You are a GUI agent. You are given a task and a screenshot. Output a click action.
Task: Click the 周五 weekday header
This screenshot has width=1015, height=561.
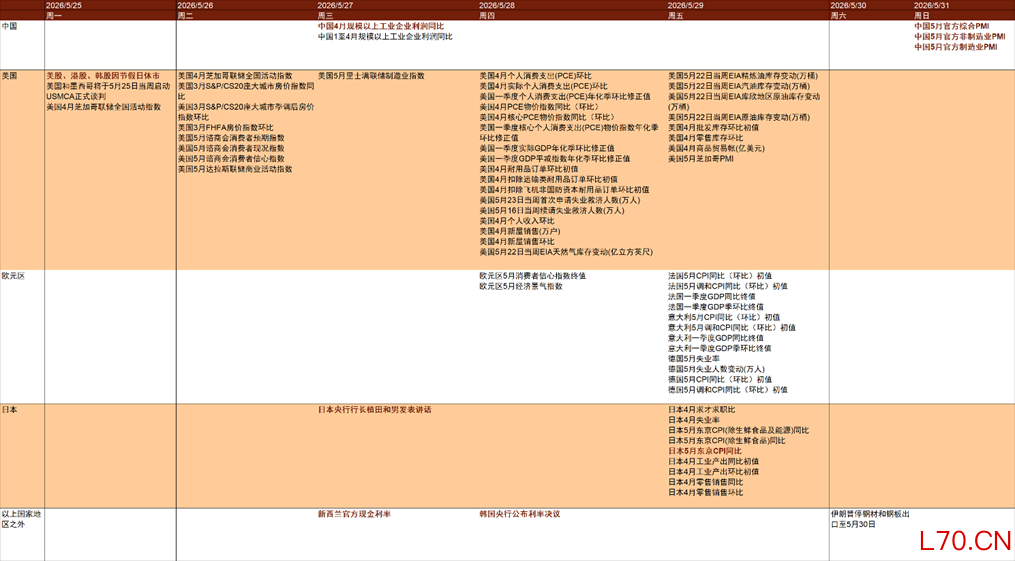pyautogui.click(x=675, y=16)
